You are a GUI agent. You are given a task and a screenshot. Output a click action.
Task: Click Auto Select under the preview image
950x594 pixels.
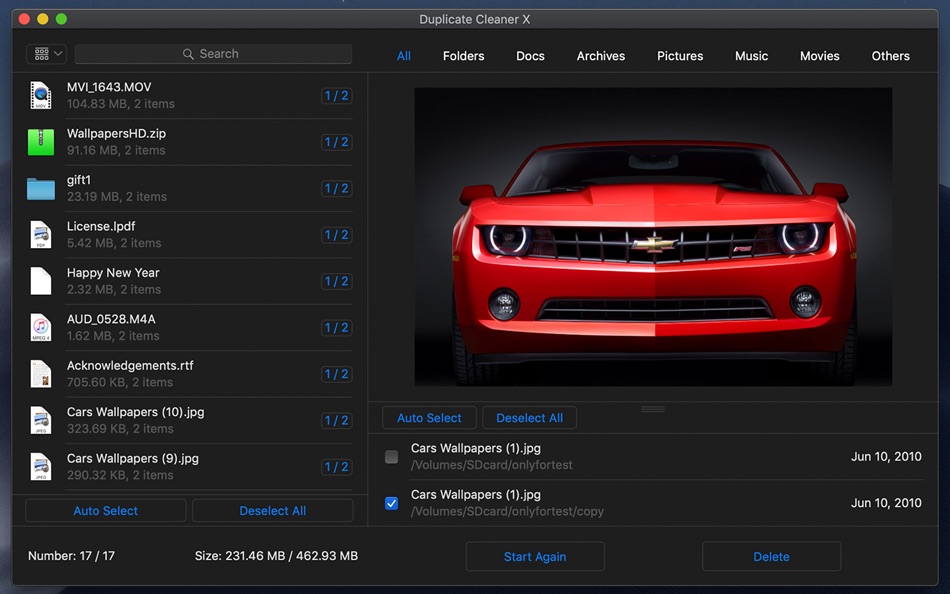click(429, 418)
